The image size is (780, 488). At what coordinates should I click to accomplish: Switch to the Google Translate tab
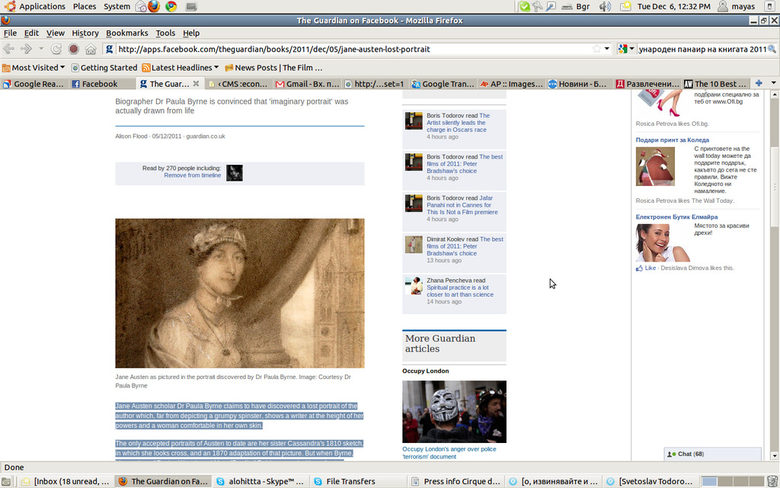click(443, 84)
